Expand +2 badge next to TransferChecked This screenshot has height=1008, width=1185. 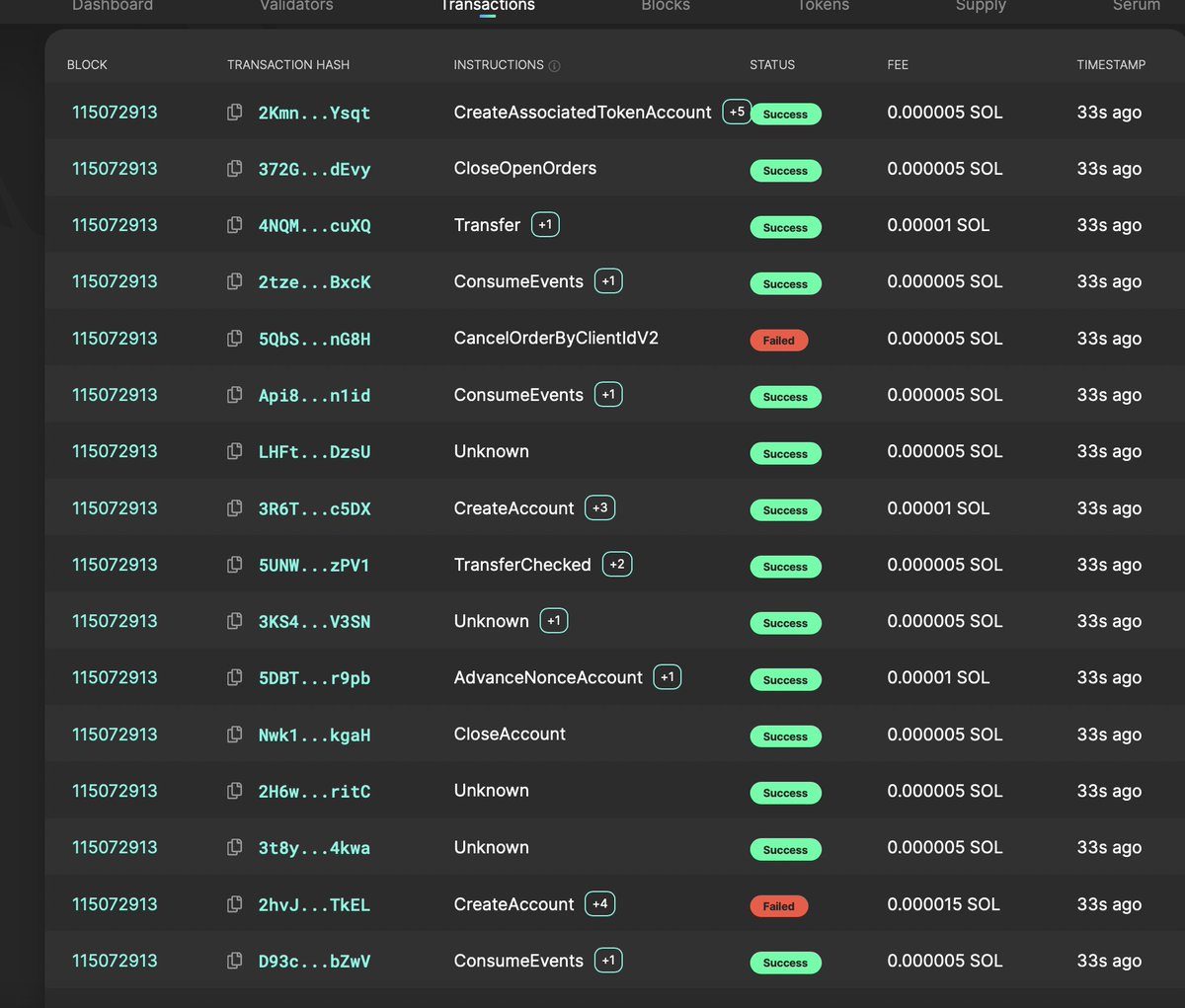tap(617, 565)
